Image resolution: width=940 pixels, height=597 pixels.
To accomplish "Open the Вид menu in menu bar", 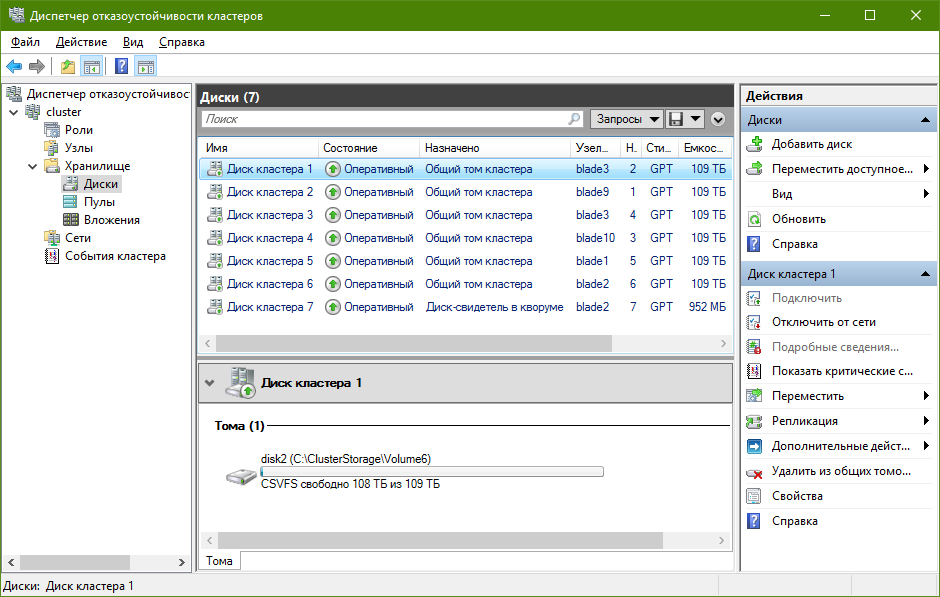I will [133, 42].
